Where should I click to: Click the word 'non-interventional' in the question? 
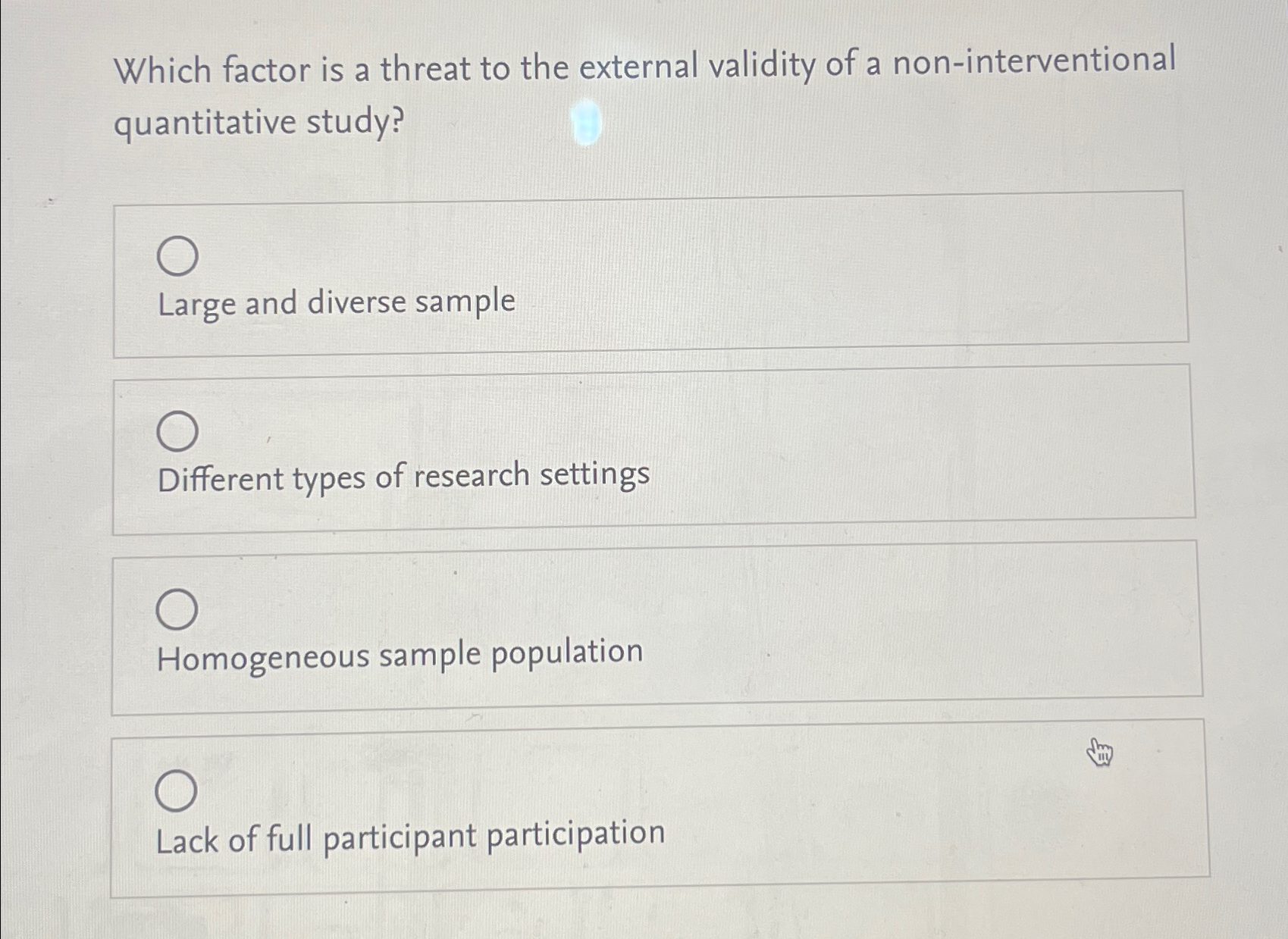tap(1033, 61)
